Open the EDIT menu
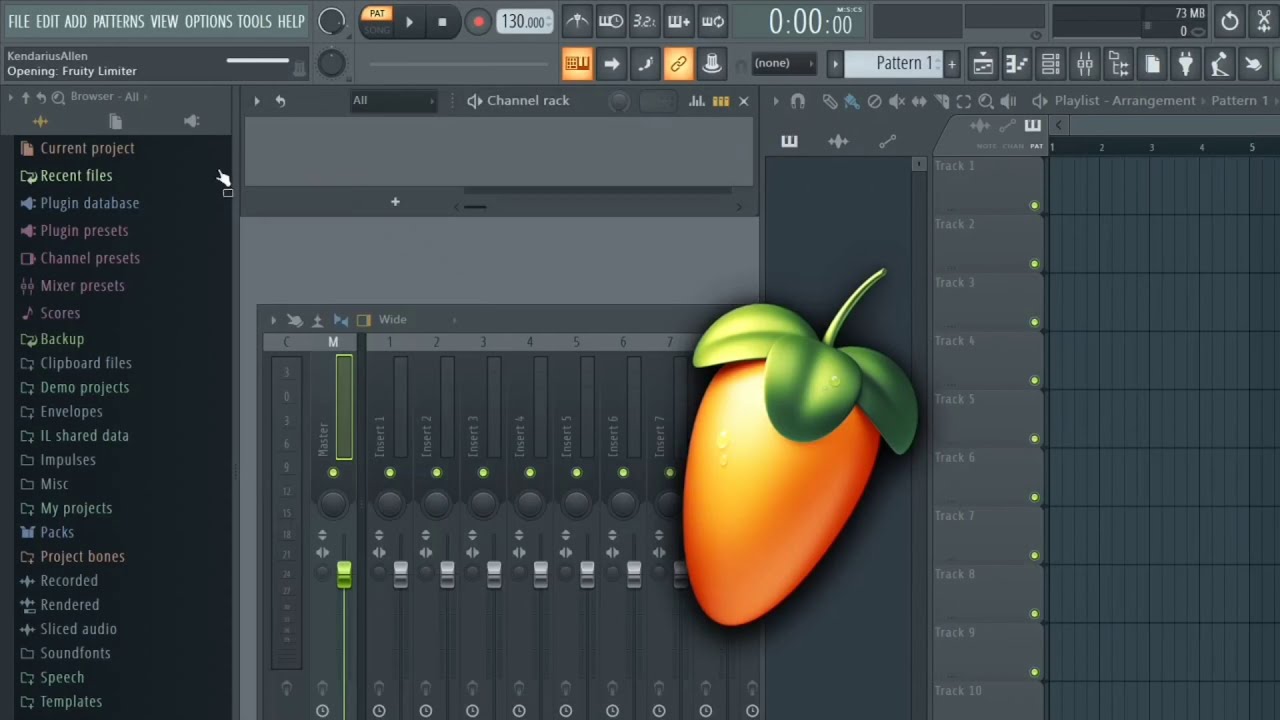The height and width of the screenshot is (720, 1280). point(47,21)
